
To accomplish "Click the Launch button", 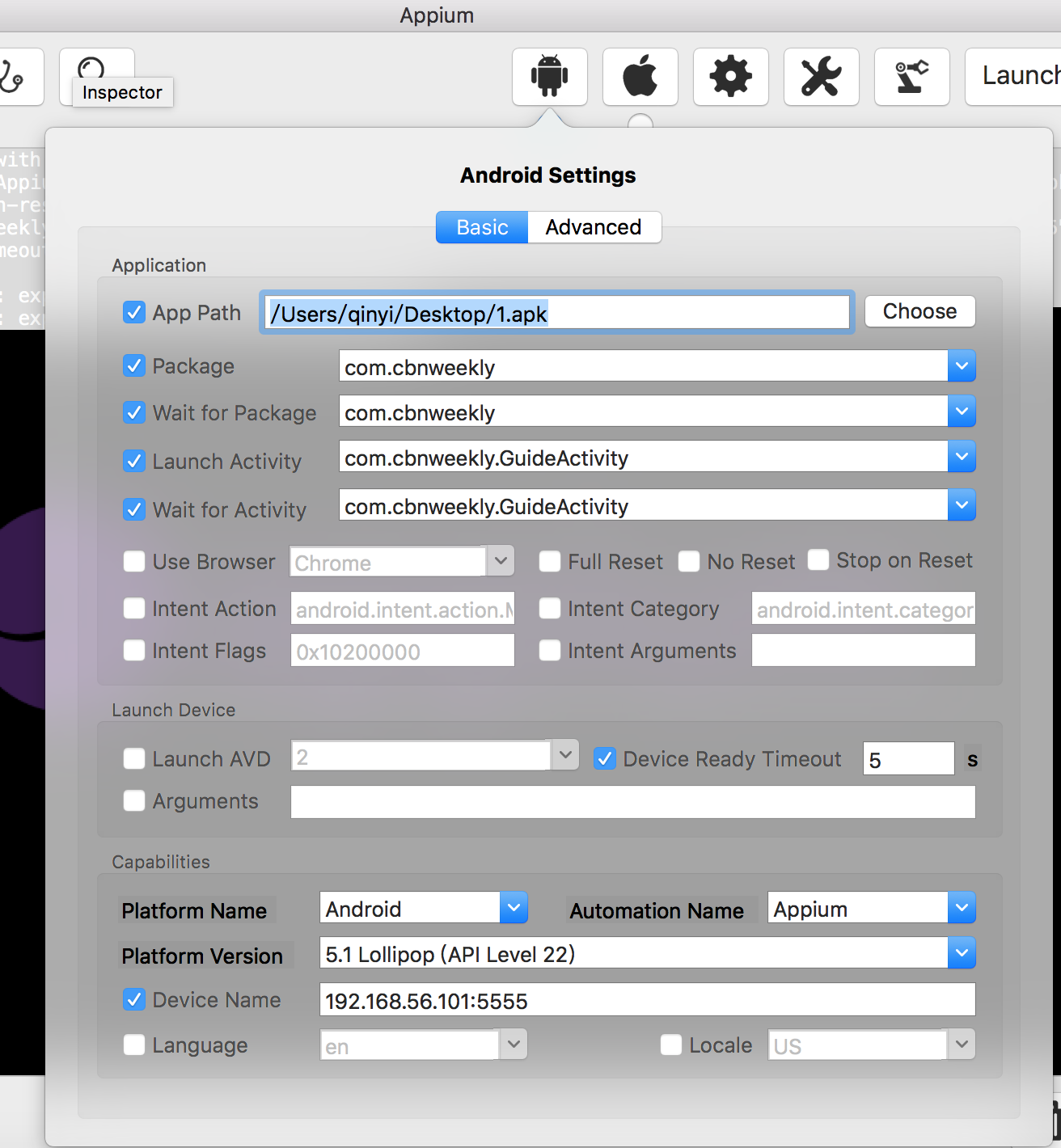I will (x=1013, y=77).
